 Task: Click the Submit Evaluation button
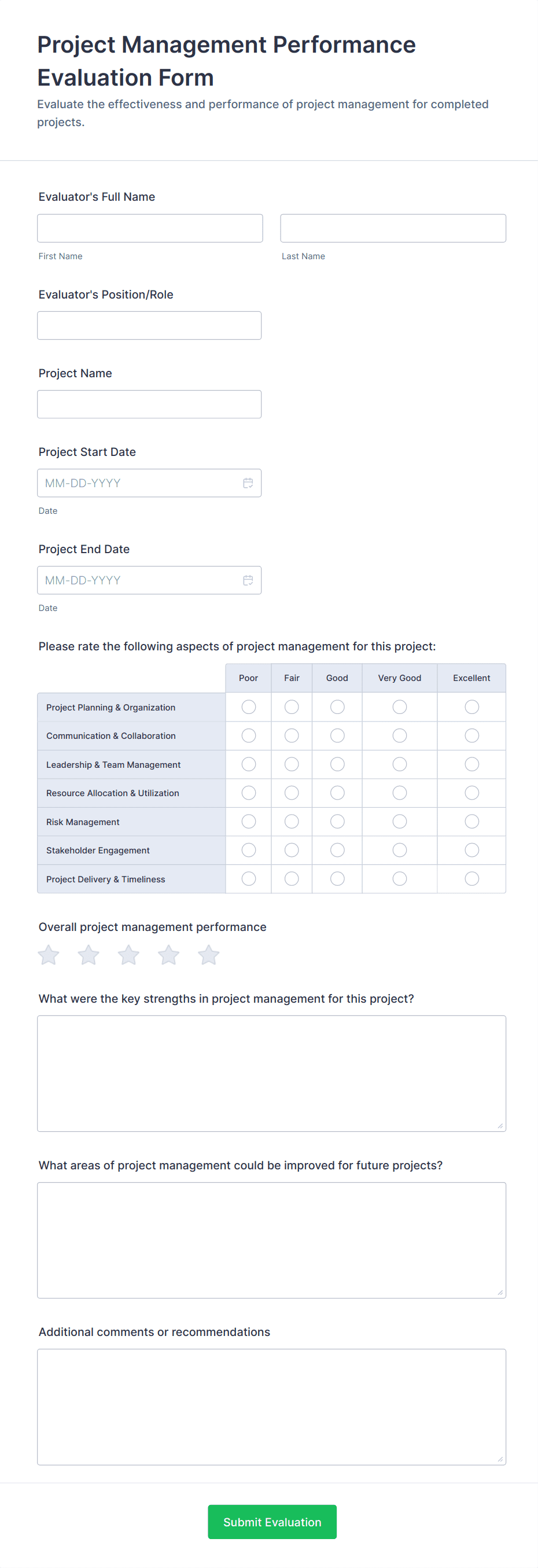(x=272, y=1521)
